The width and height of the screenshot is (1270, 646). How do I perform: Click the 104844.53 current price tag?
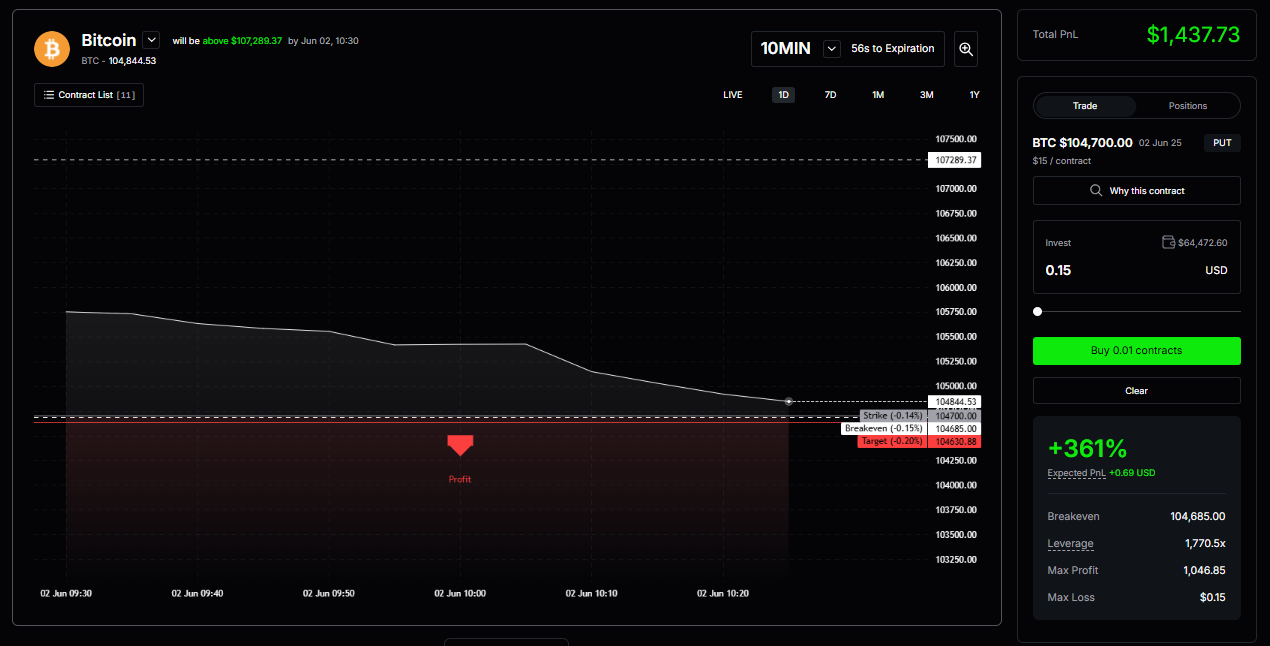[x=954, y=402]
